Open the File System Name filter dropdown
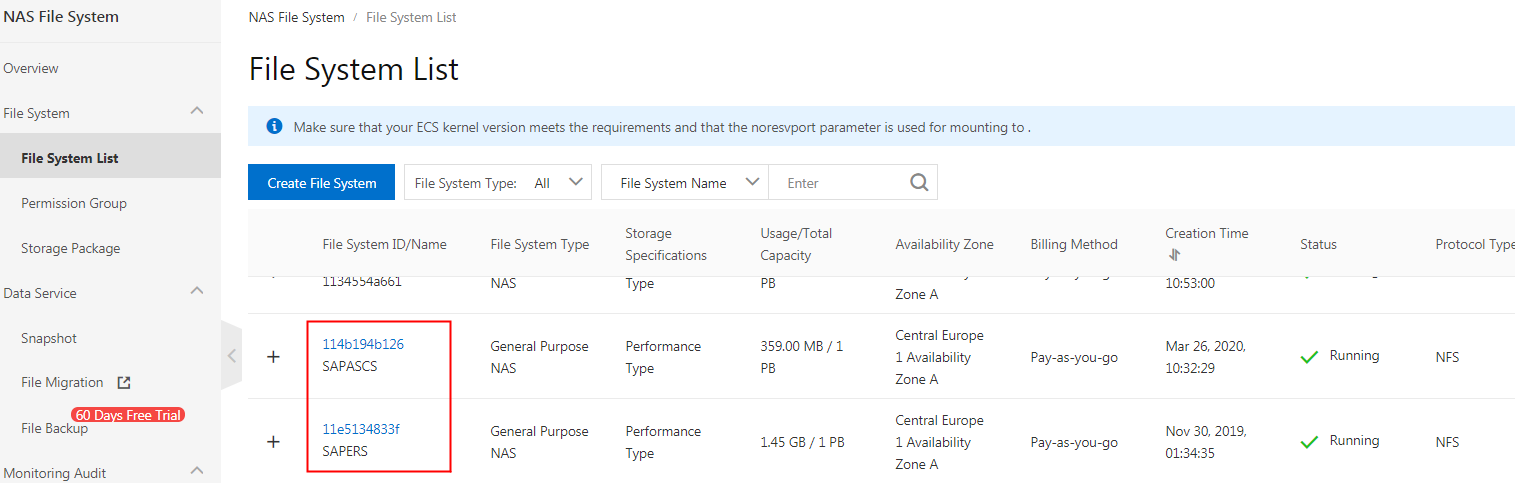This screenshot has width=1515, height=483. [684, 183]
